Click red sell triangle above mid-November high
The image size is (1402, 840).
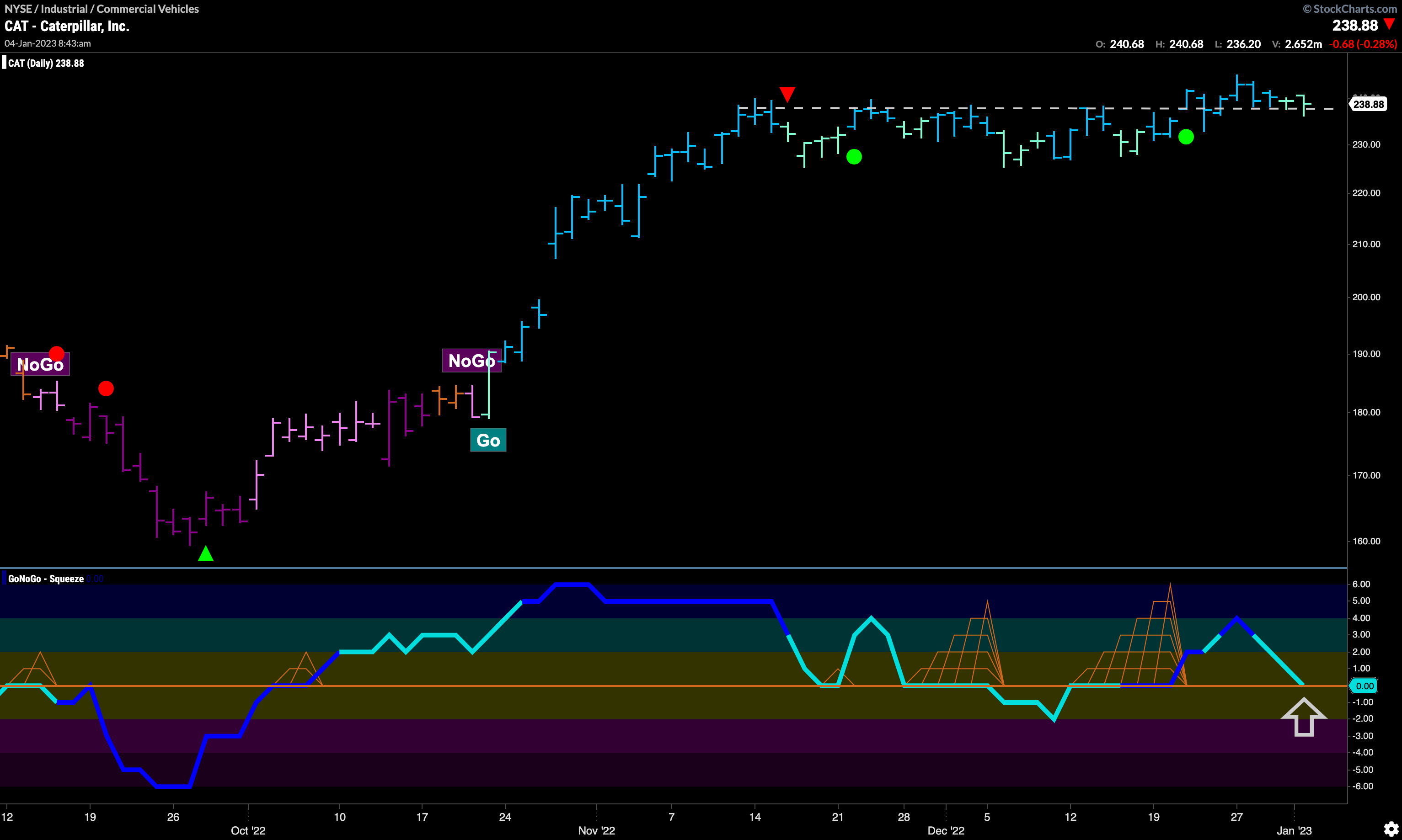(787, 94)
